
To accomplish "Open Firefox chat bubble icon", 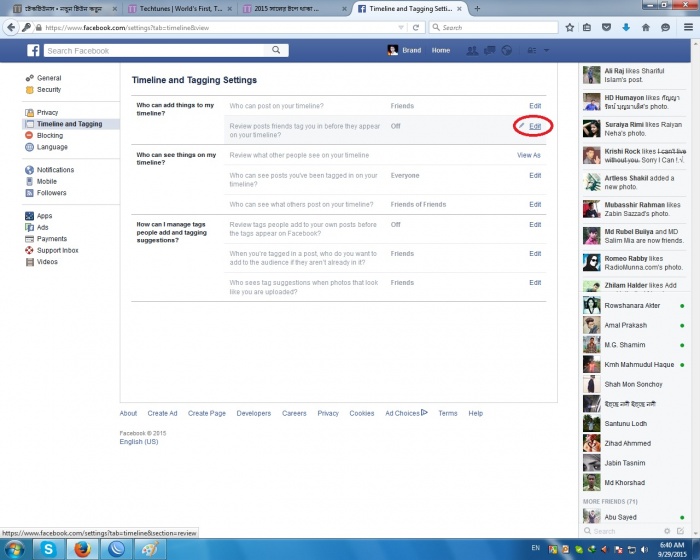I will click(665, 27).
